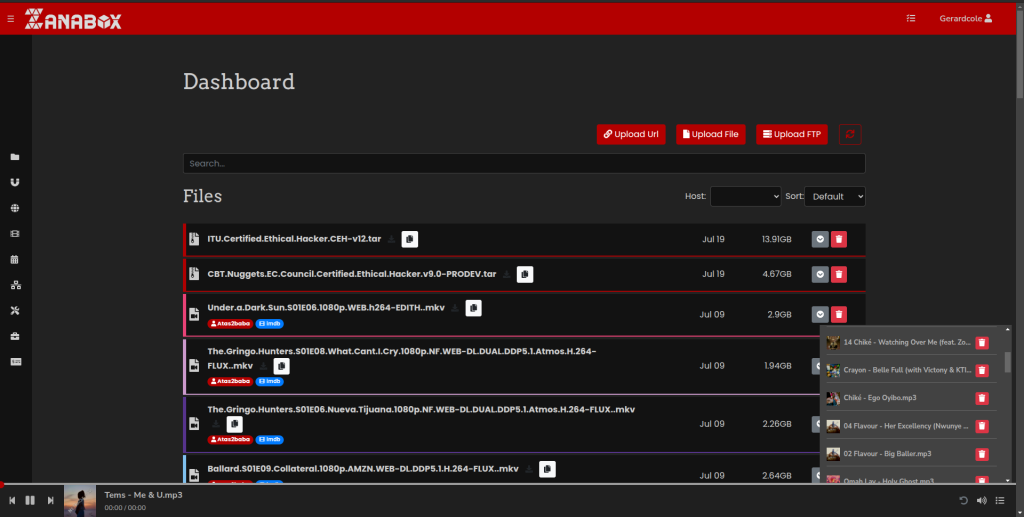Play 02 Flavour - Big Baller.mp3 from the playlist
Image resolution: width=1024 pixels, height=517 pixels.
(887, 454)
